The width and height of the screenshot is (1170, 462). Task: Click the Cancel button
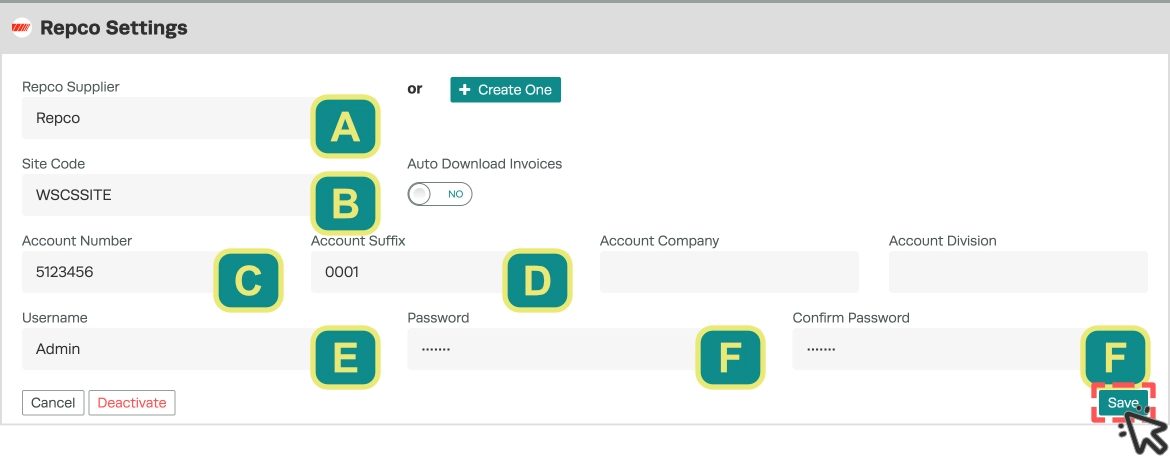(53, 402)
